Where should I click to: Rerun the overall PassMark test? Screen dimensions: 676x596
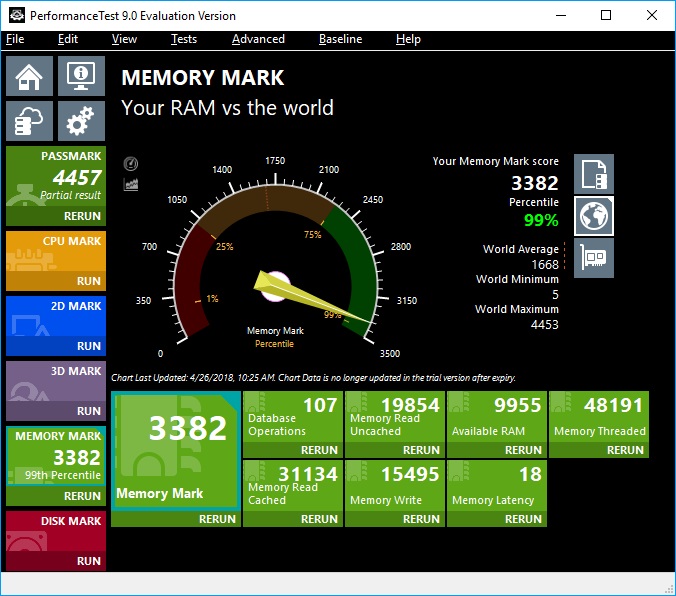83,216
